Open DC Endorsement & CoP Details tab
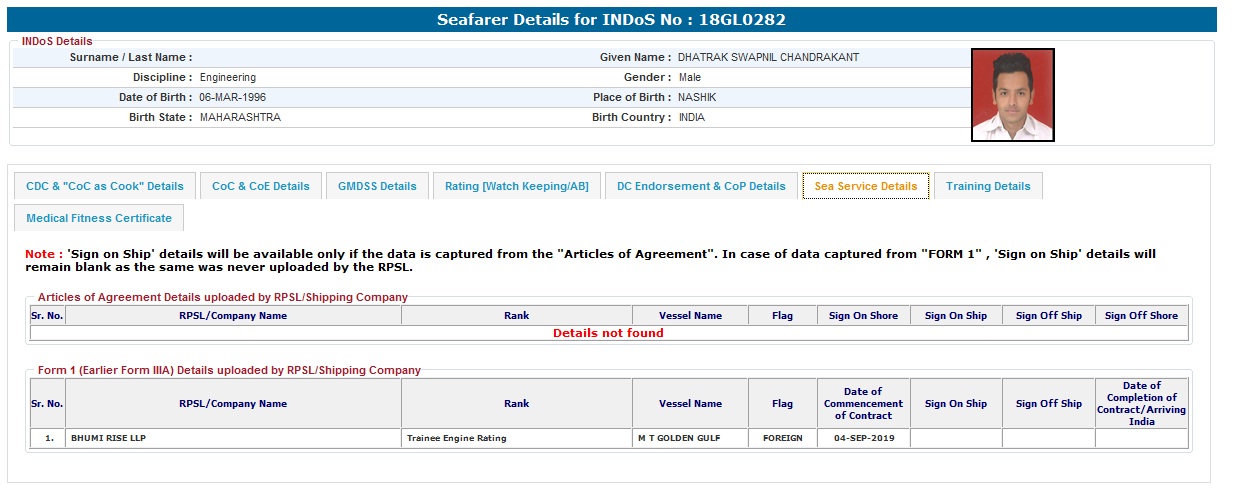Image resolution: width=1237 pixels, height=488 pixels. pyautogui.click(x=701, y=186)
